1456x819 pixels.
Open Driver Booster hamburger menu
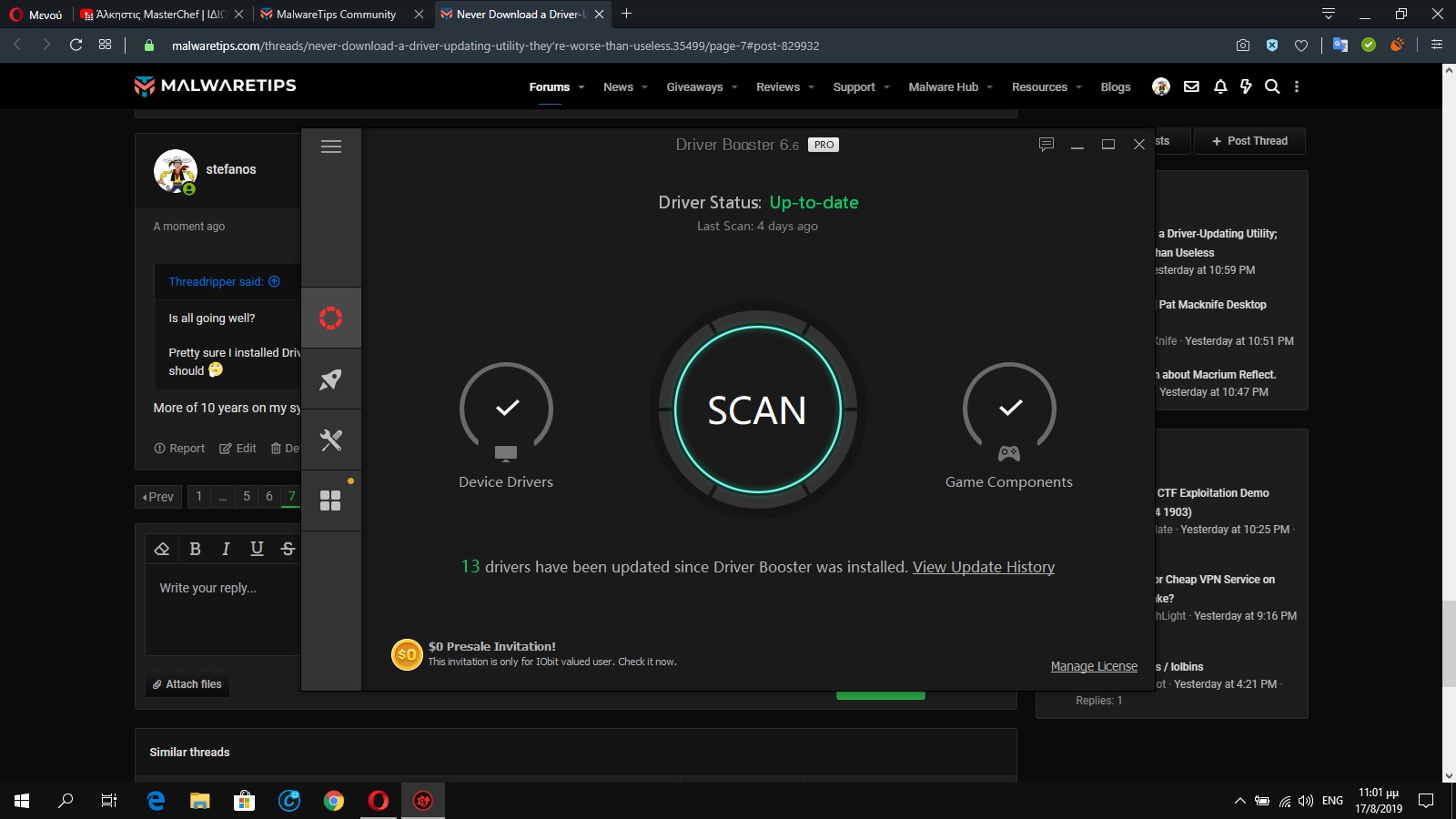331,147
